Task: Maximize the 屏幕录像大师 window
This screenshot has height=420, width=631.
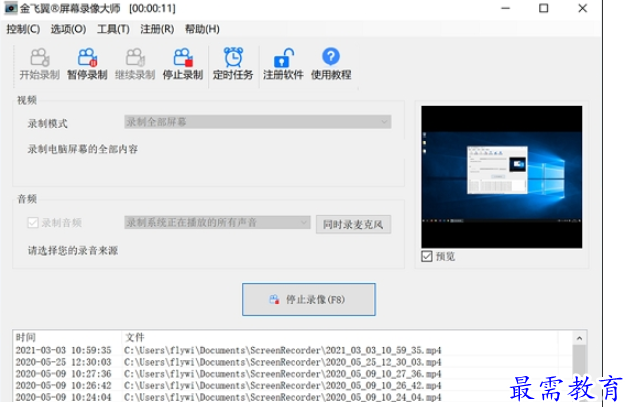Action: 544,8
